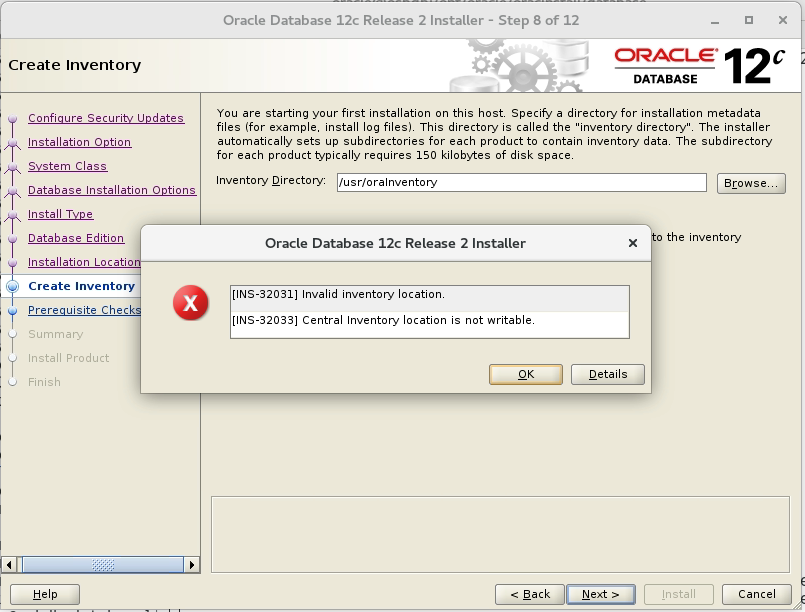
Task: Open the Database Edition step
Action: tap(76, 238)
